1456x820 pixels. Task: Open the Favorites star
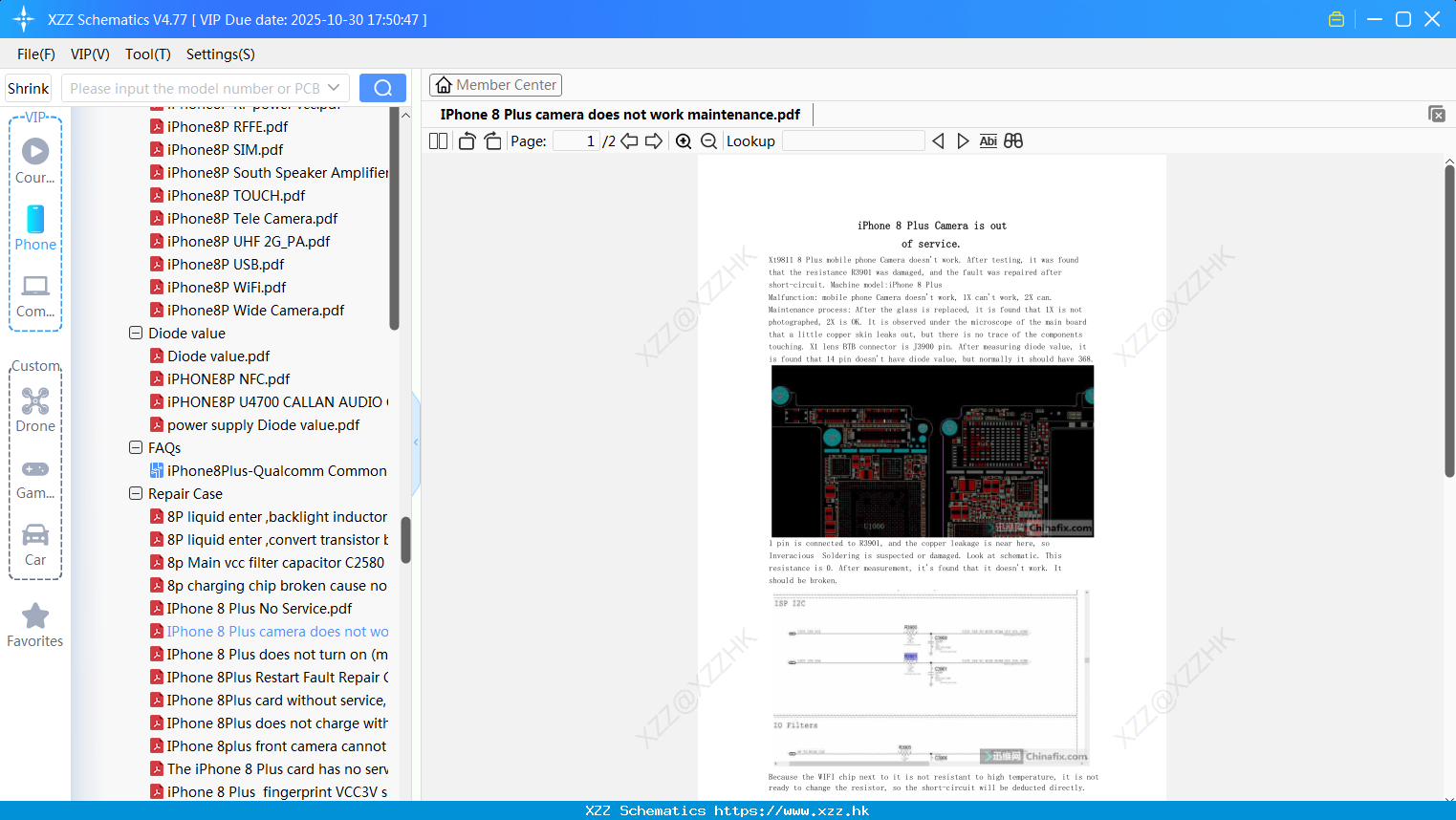click(x=35, y=626)
